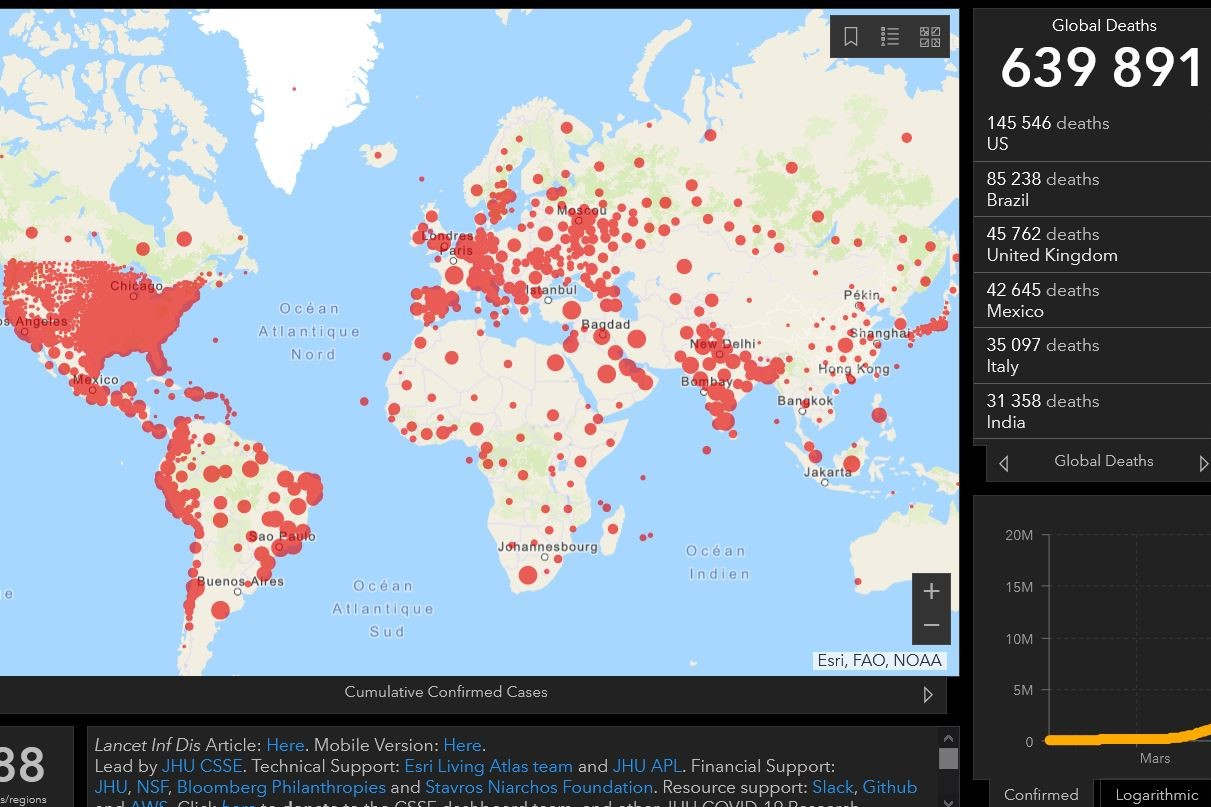The image size is (1211, 807).
Task: Open the basemap gallery grid icon
Action: [930, 37]
